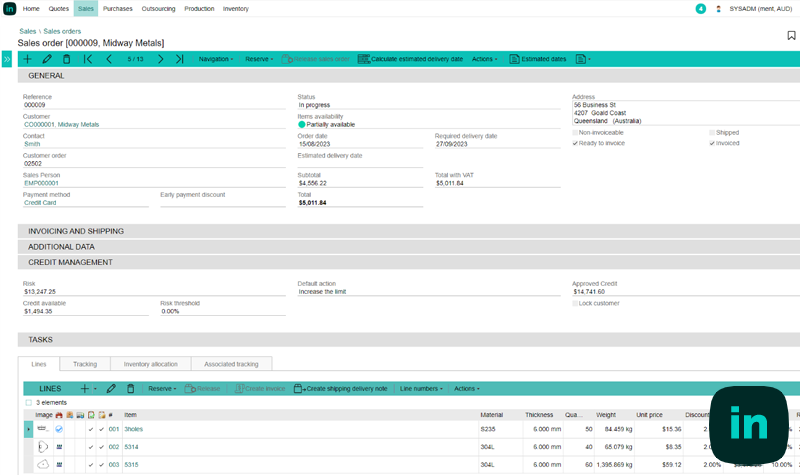The width and height of the screenshot is (800, 475).
Task: Delete sales order using top trash icon
Action: coord(66,59)
